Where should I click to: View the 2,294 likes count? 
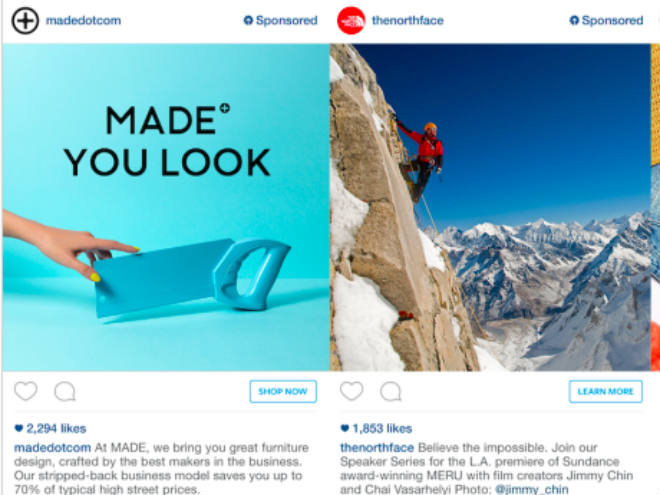click(56, 428)
